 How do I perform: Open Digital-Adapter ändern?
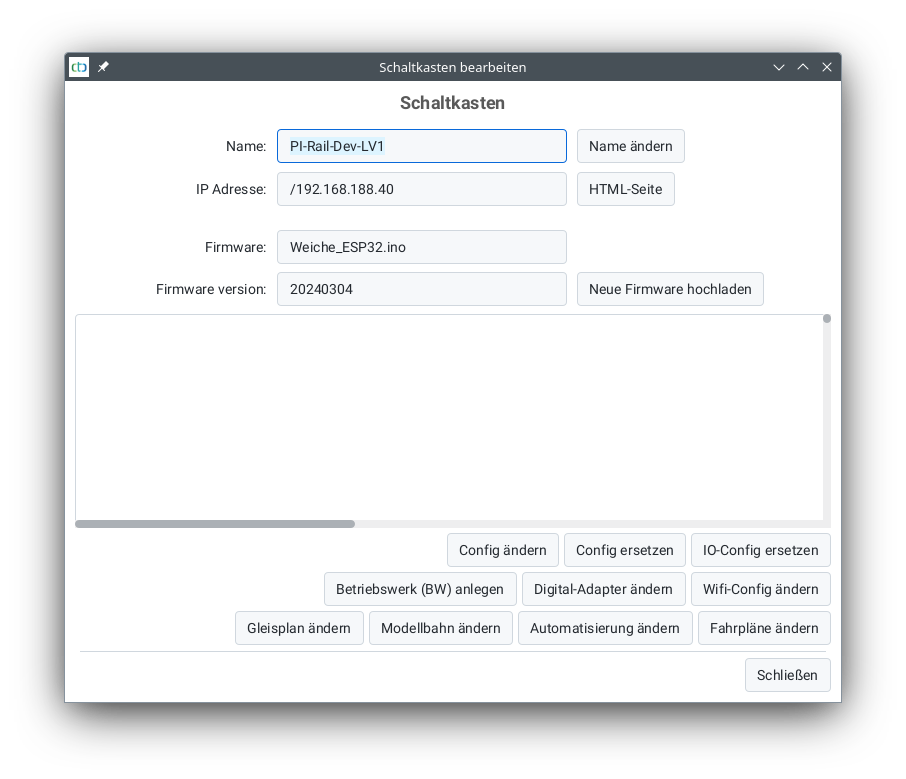click(603, 589)
